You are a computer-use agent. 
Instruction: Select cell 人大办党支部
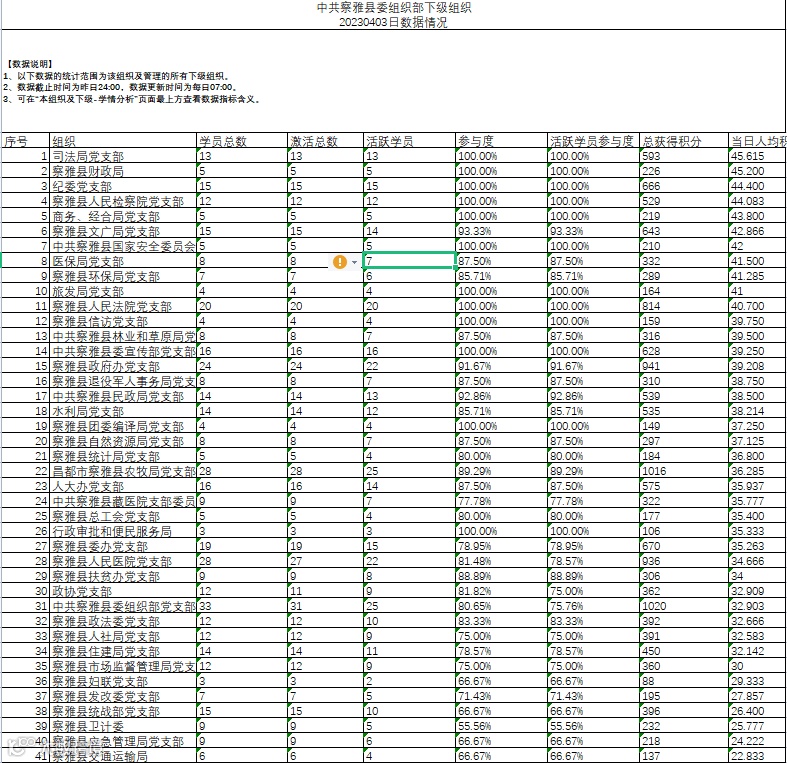coord(123,486)
